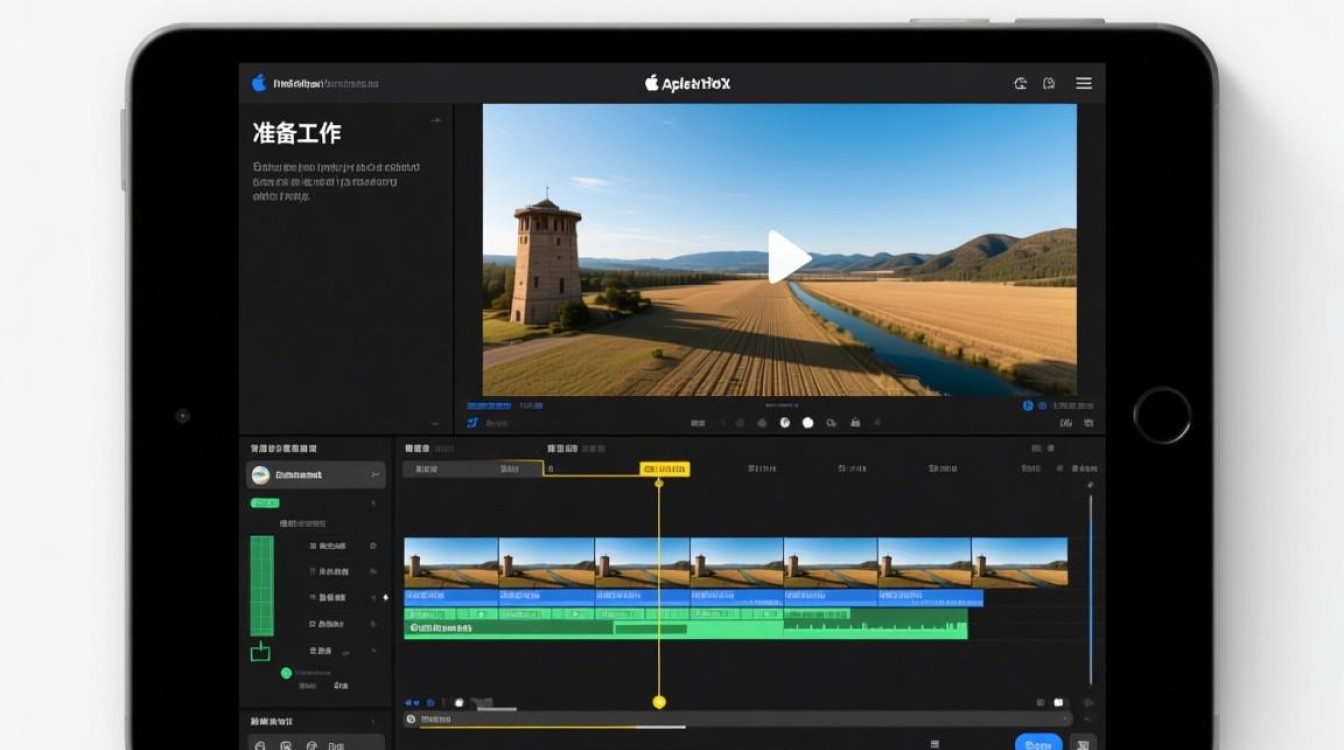Expand the chevron at bottom of left panel
Viewport: 1344px width, 750px height.
(x=435, y=424)
